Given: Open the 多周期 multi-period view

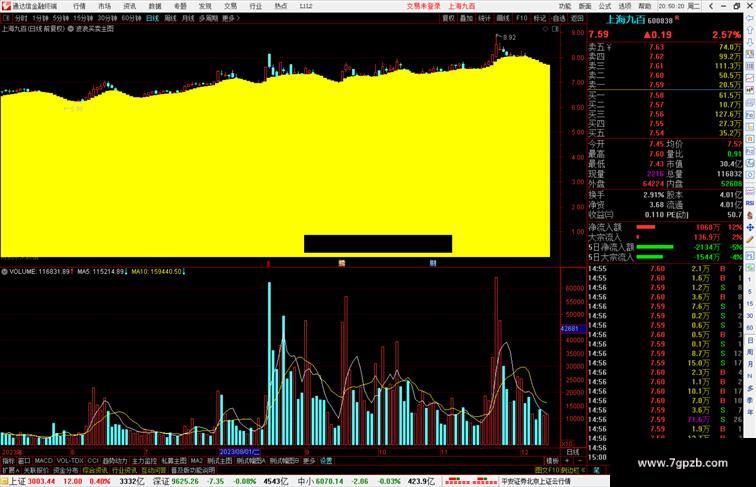Looking at the screenshot, I should pyautogui.click(x=208, y=18).
